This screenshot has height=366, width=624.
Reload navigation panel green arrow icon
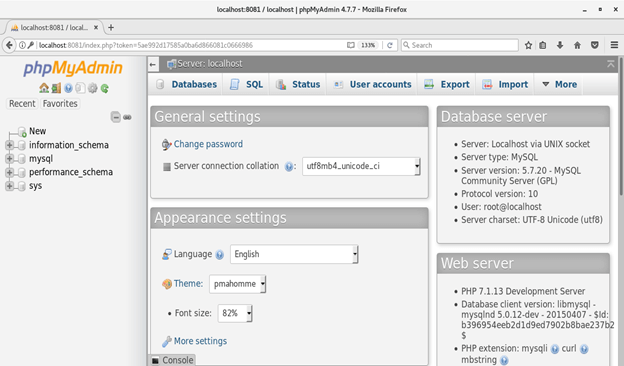pyautogui.click(x=105, y=88)
